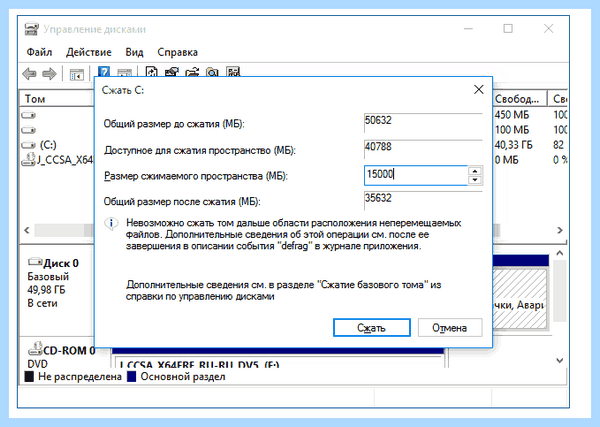Decrease shrink size with the down stepper arrow
The height and width of the screenshot is (427, 600).
[x=475, y=180]
